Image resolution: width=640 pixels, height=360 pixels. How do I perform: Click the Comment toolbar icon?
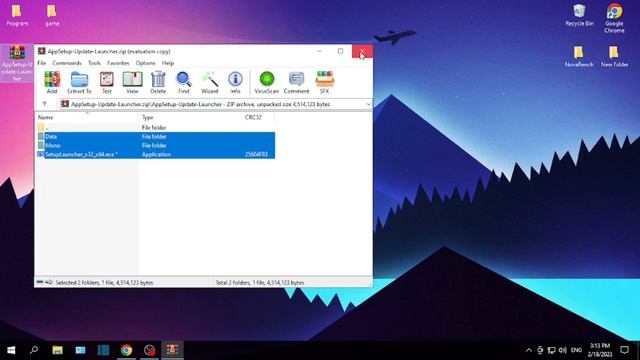click(296, 82)
